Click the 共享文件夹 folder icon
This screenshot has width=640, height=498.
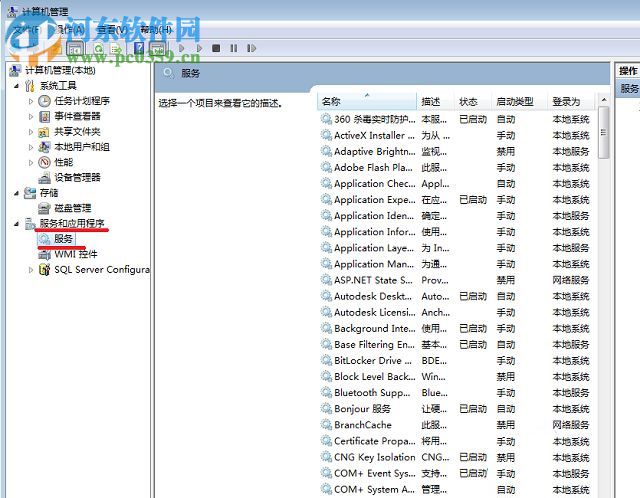click(x=44, y=132)
